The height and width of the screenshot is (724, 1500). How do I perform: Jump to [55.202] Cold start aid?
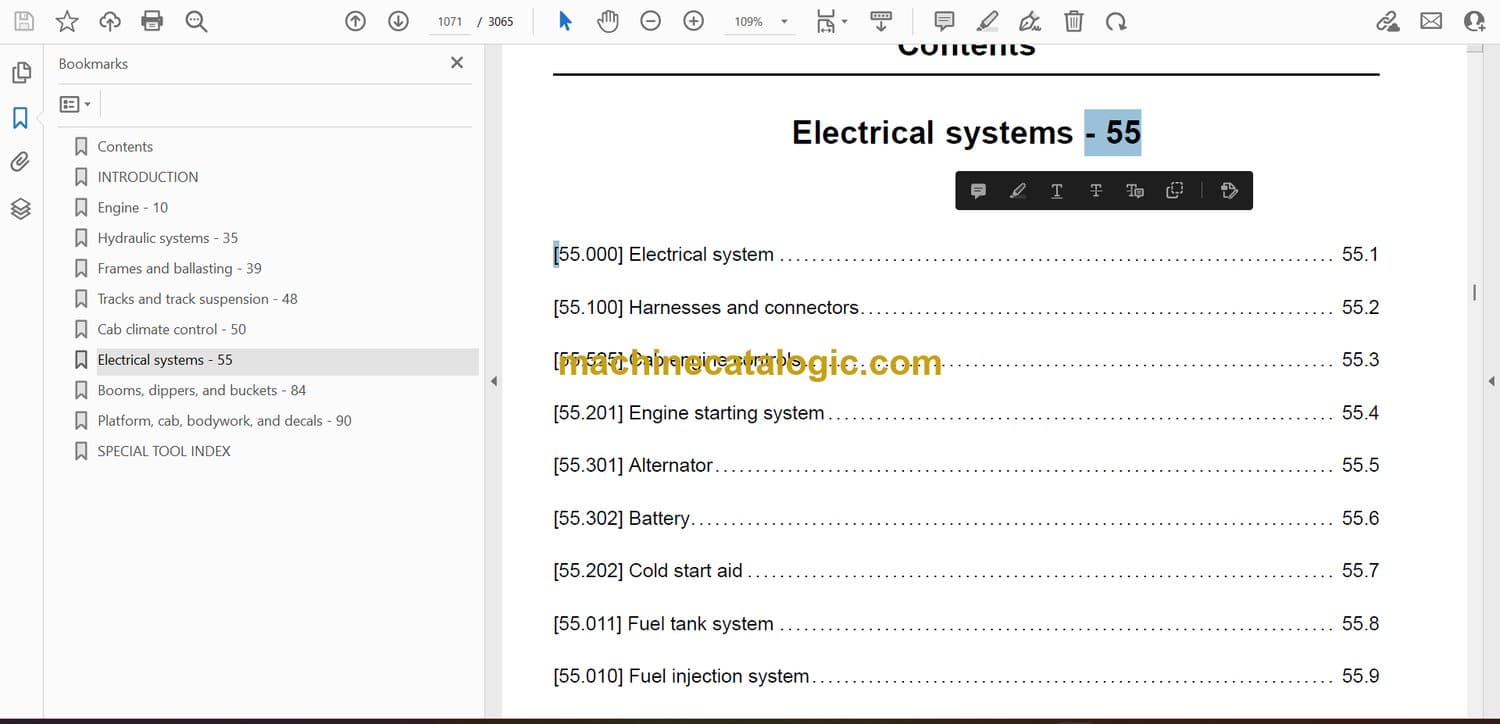pyautogui.click(x=966, y=571)
